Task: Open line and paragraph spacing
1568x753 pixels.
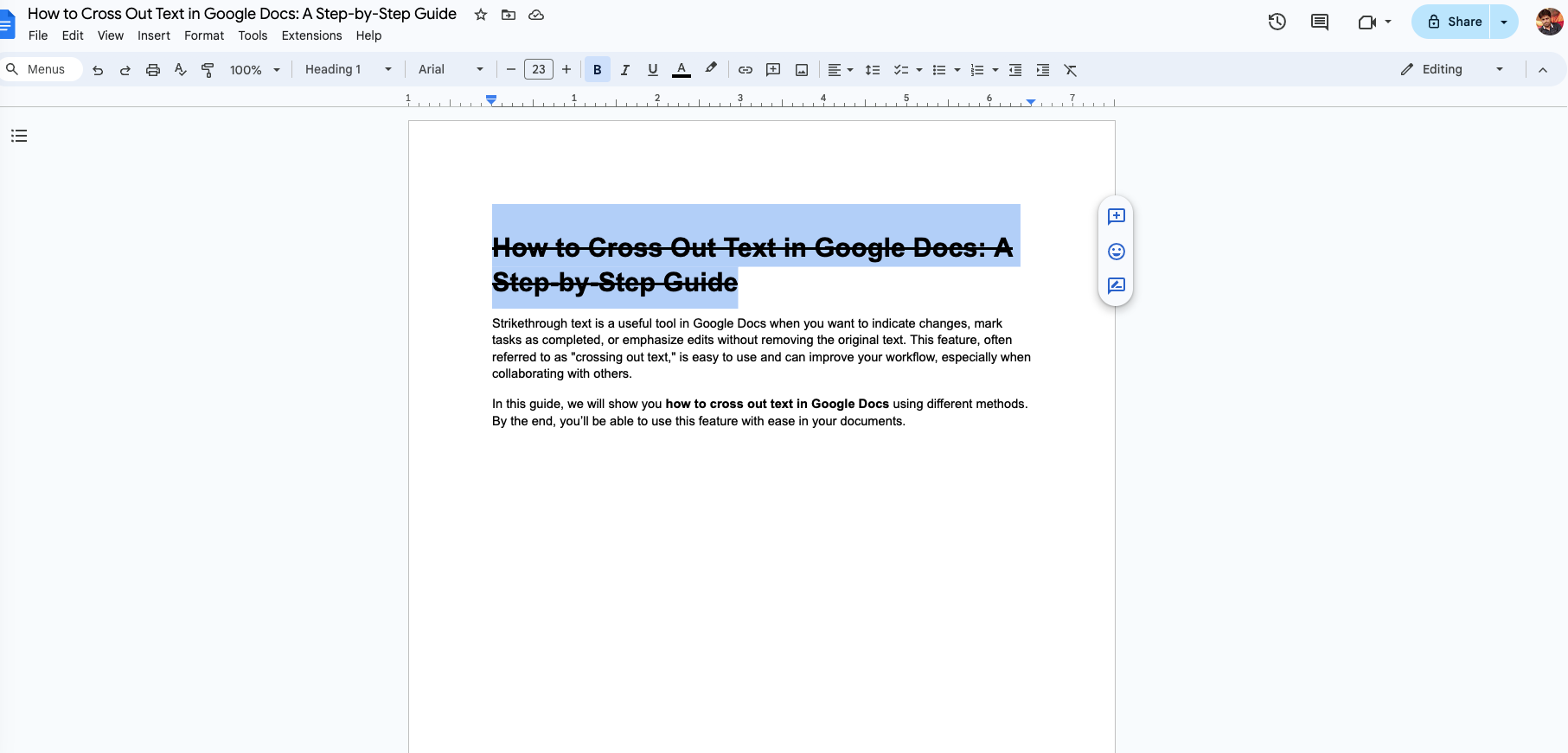Action: click(x=873, y=70)
